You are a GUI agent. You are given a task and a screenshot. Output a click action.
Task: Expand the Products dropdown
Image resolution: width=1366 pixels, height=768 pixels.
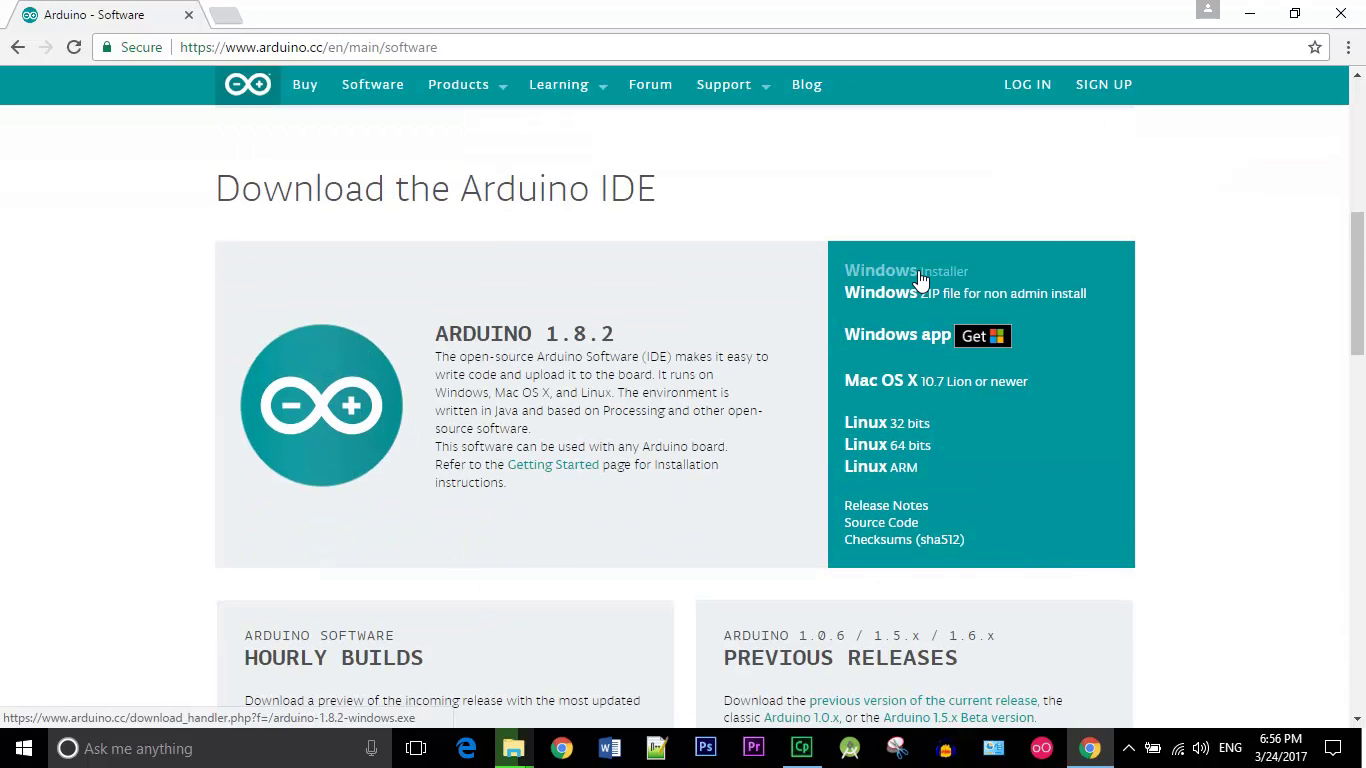coord(467,85)
